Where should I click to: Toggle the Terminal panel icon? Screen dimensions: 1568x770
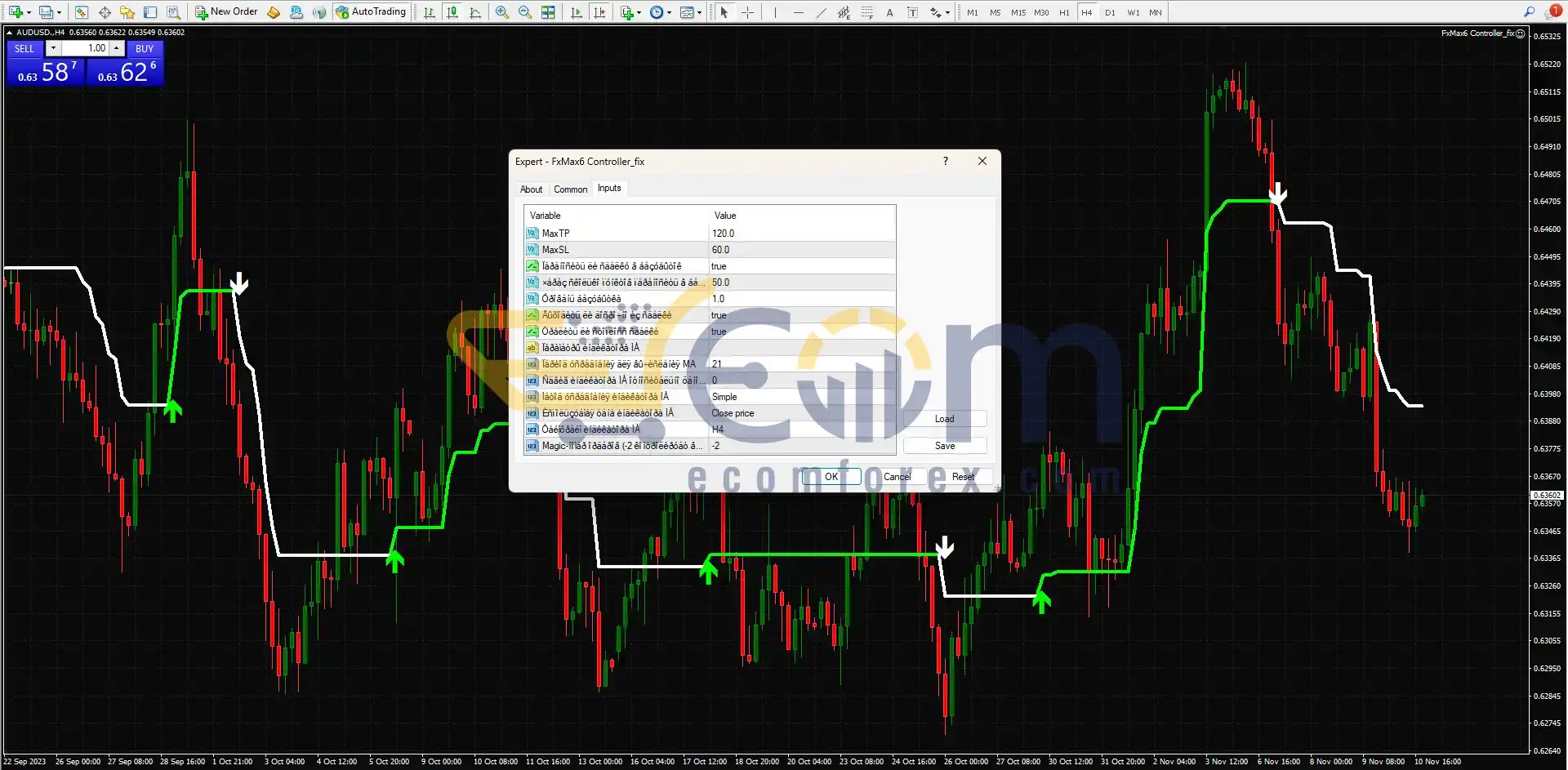click(x=150, y=12)
